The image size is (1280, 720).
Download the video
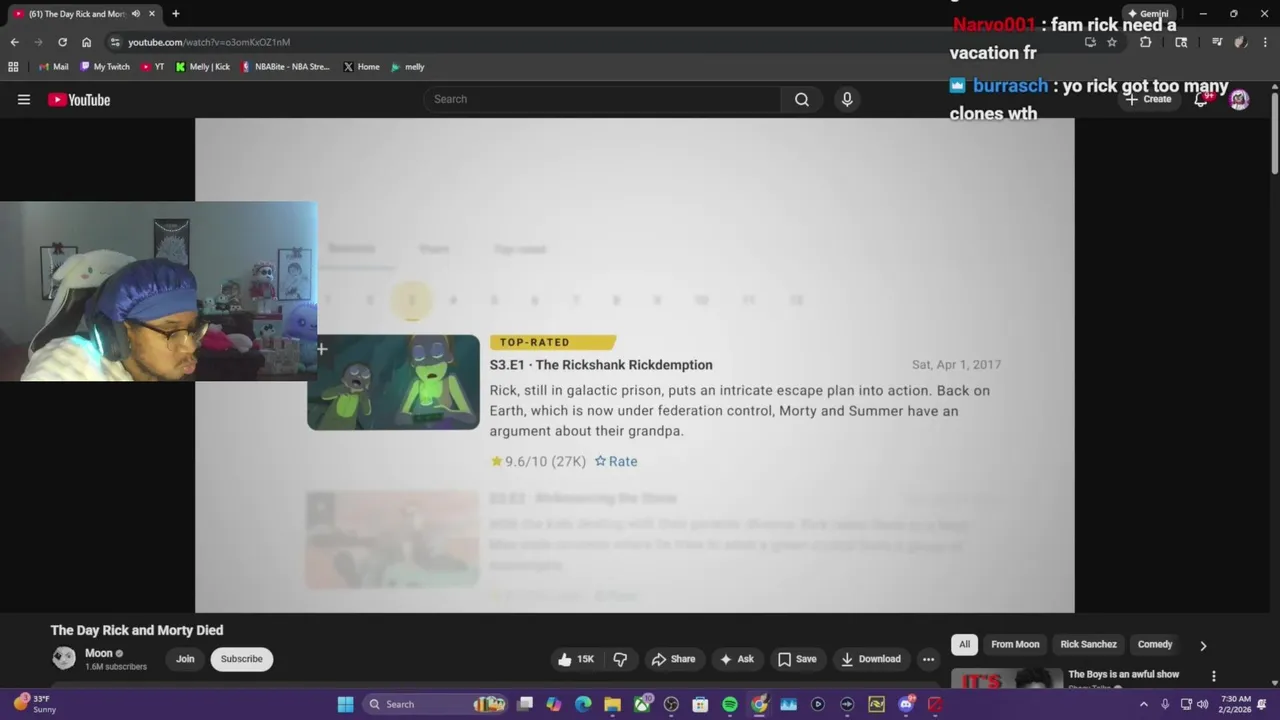[871, 659]
